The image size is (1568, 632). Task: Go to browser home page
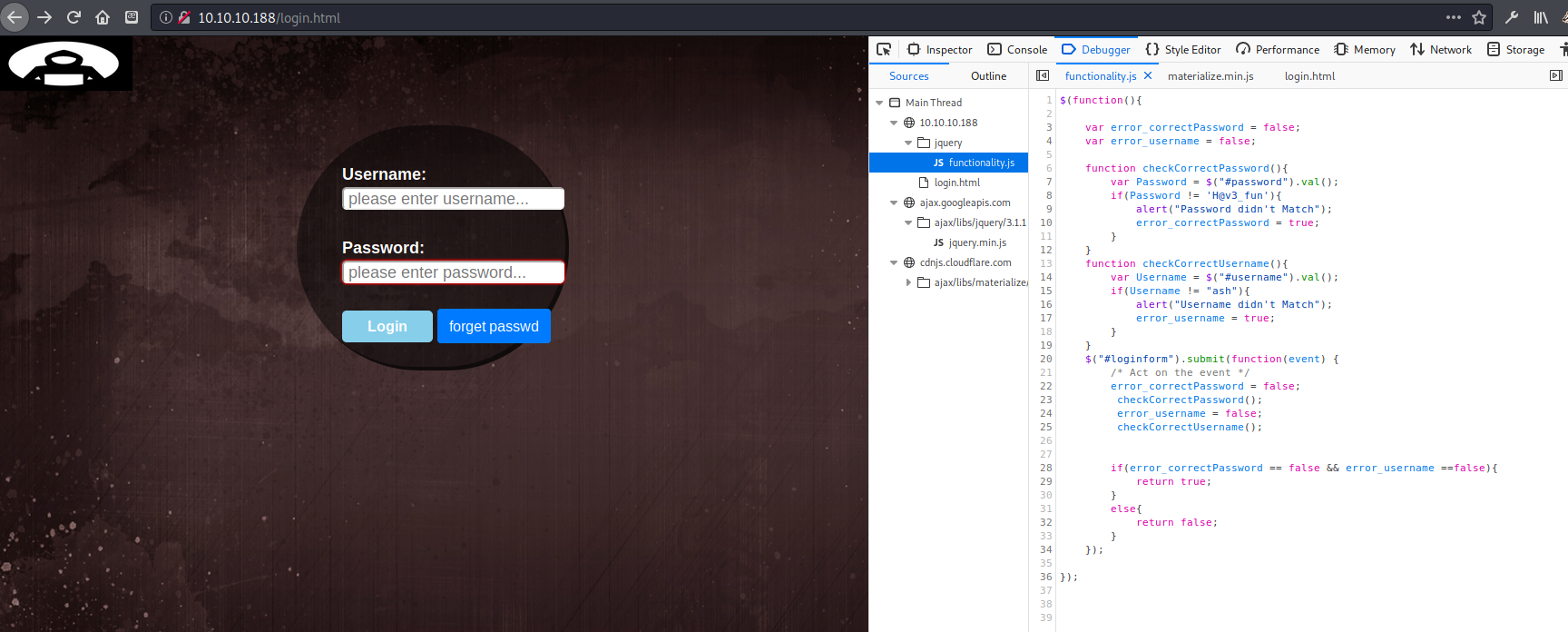pyautogui.click(x=103, y=17)
